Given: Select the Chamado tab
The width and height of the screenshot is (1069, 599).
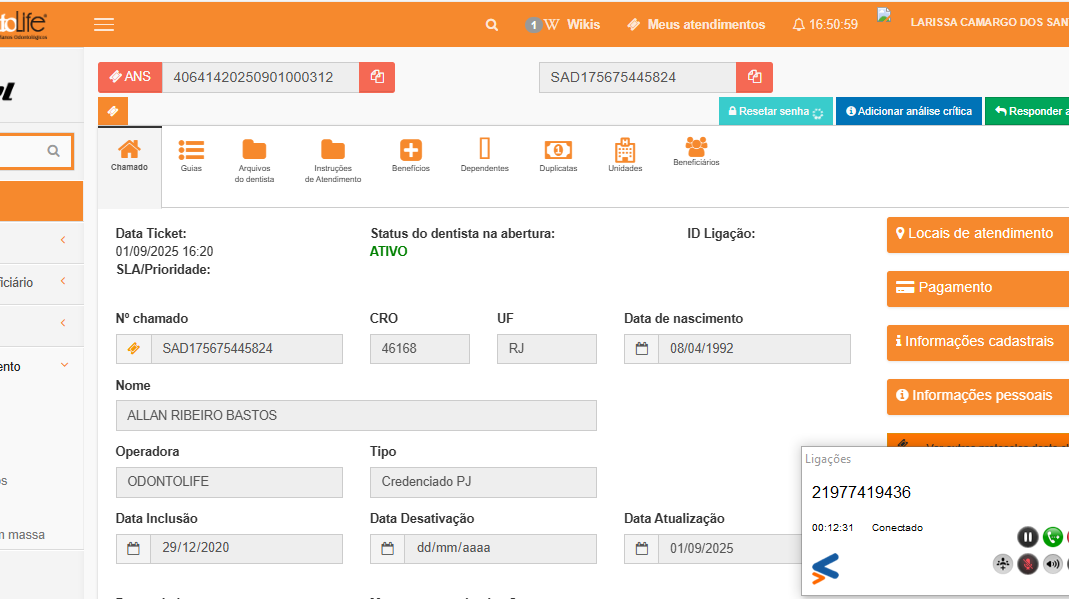Looking at the screenshot, I should coord(129,155).
